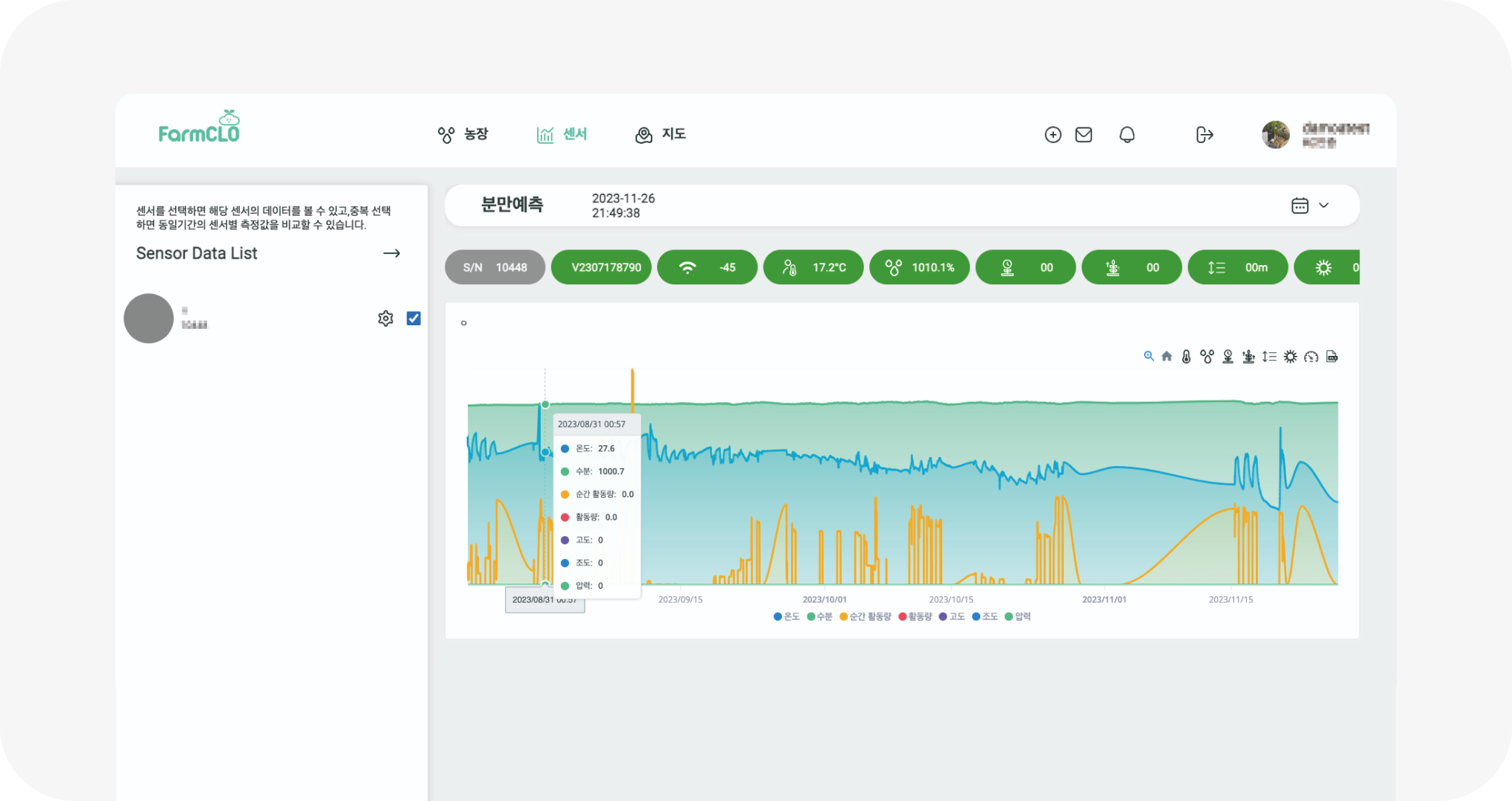Click the 2023/09/15 axis label

[680, 599]
